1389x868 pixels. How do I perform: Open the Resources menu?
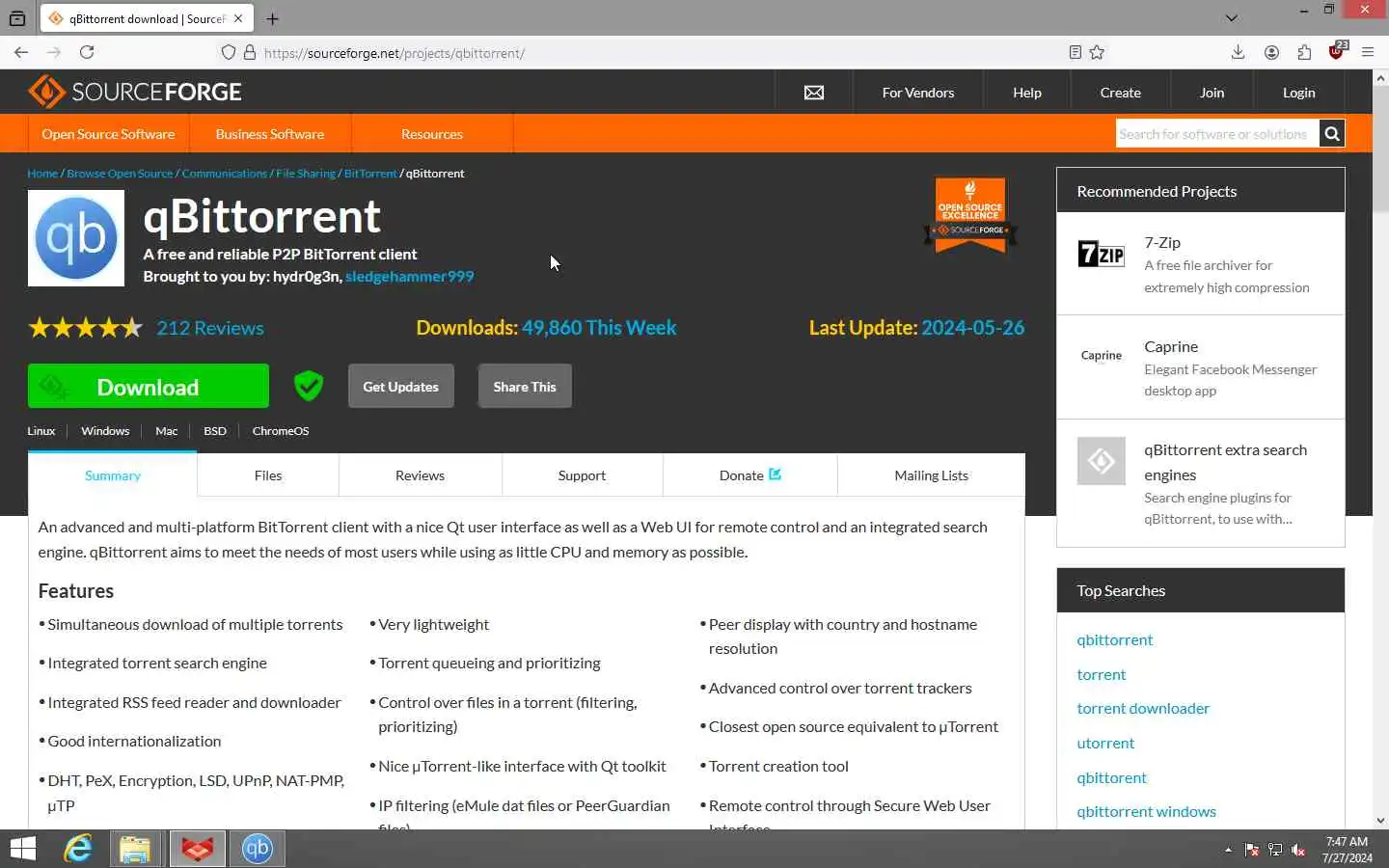pyautogui.click(x=432, y=134)
